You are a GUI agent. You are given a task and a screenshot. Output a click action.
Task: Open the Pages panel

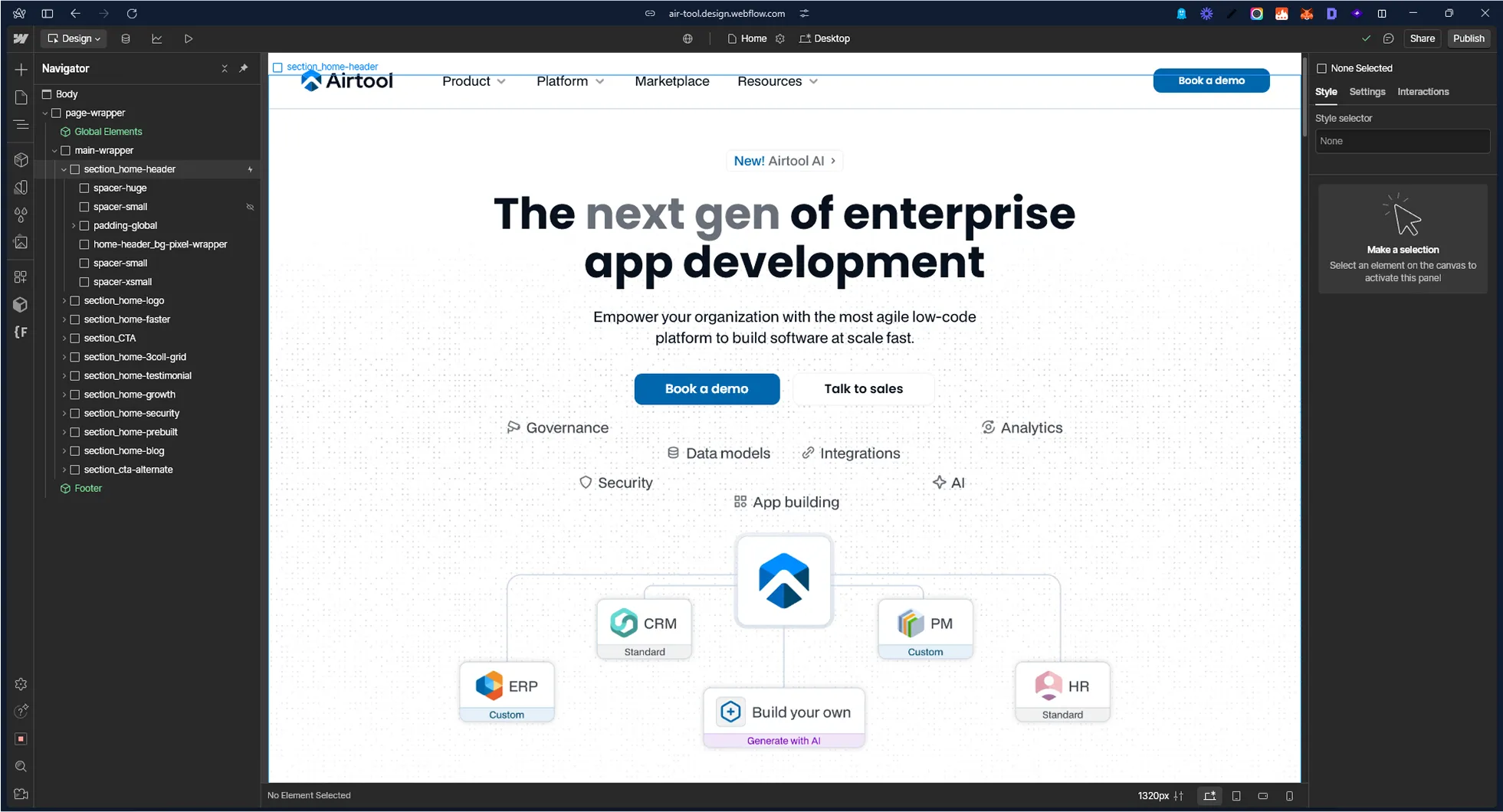click(x=21, y=97)
